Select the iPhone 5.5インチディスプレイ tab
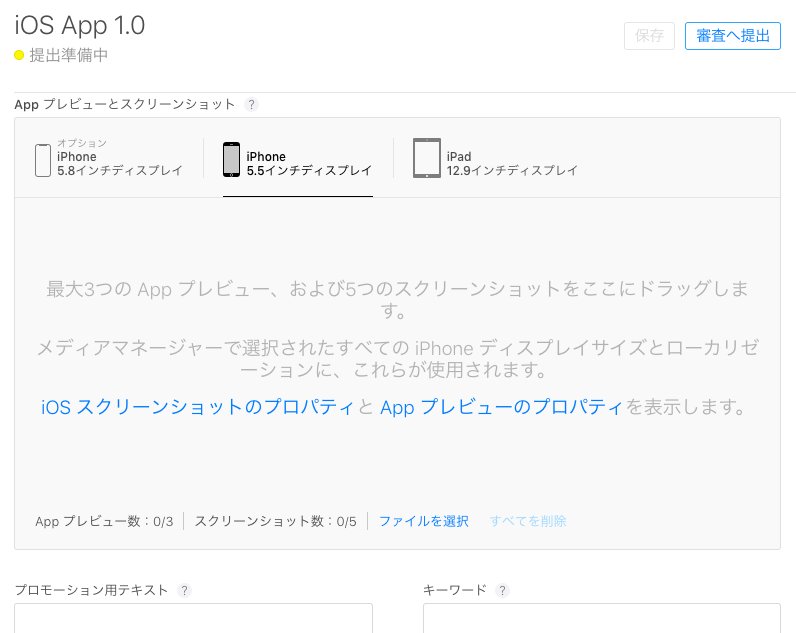Viewport: 796px width, 633px height. [x=298, y=159]
